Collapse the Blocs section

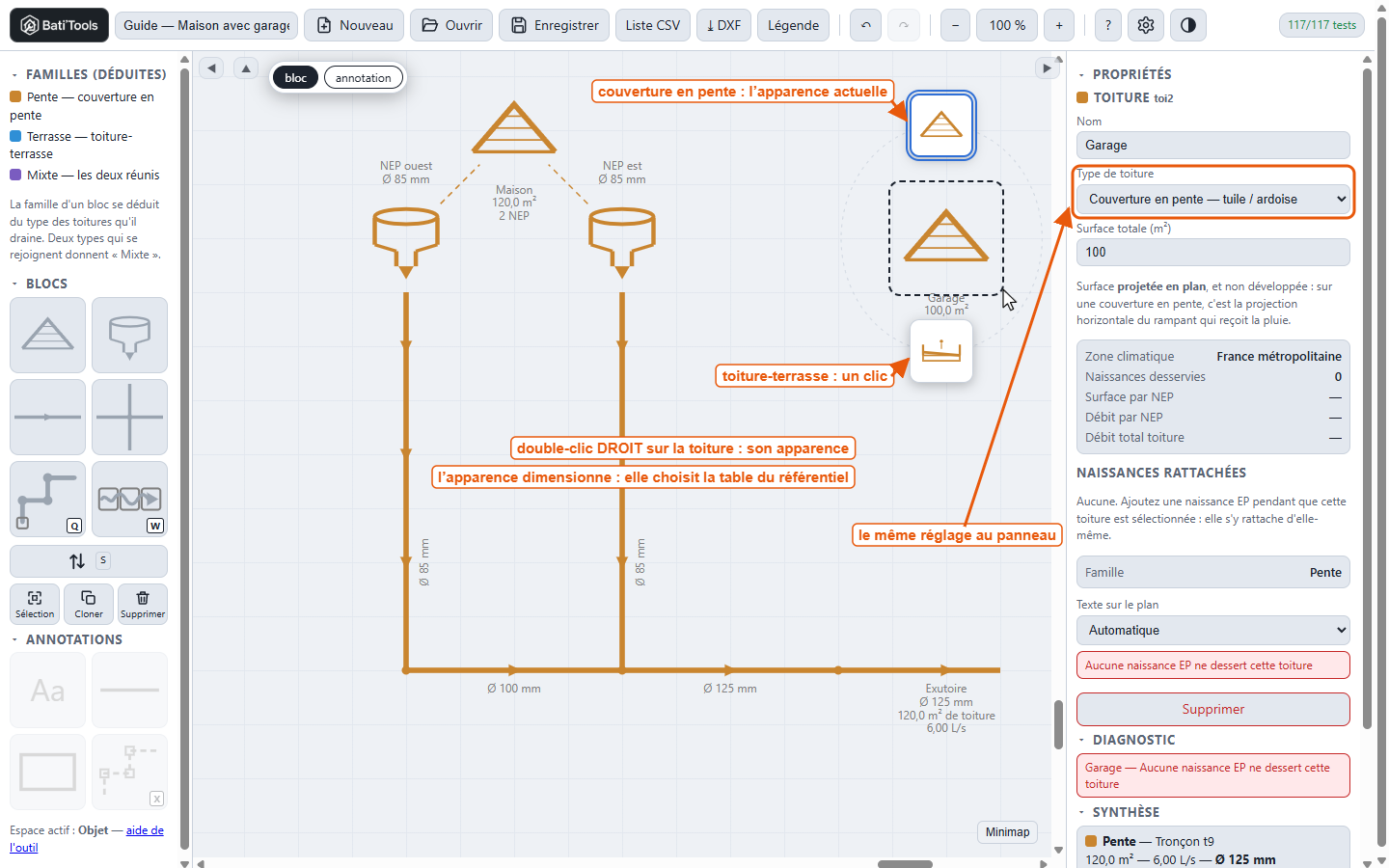pos(40,284)
